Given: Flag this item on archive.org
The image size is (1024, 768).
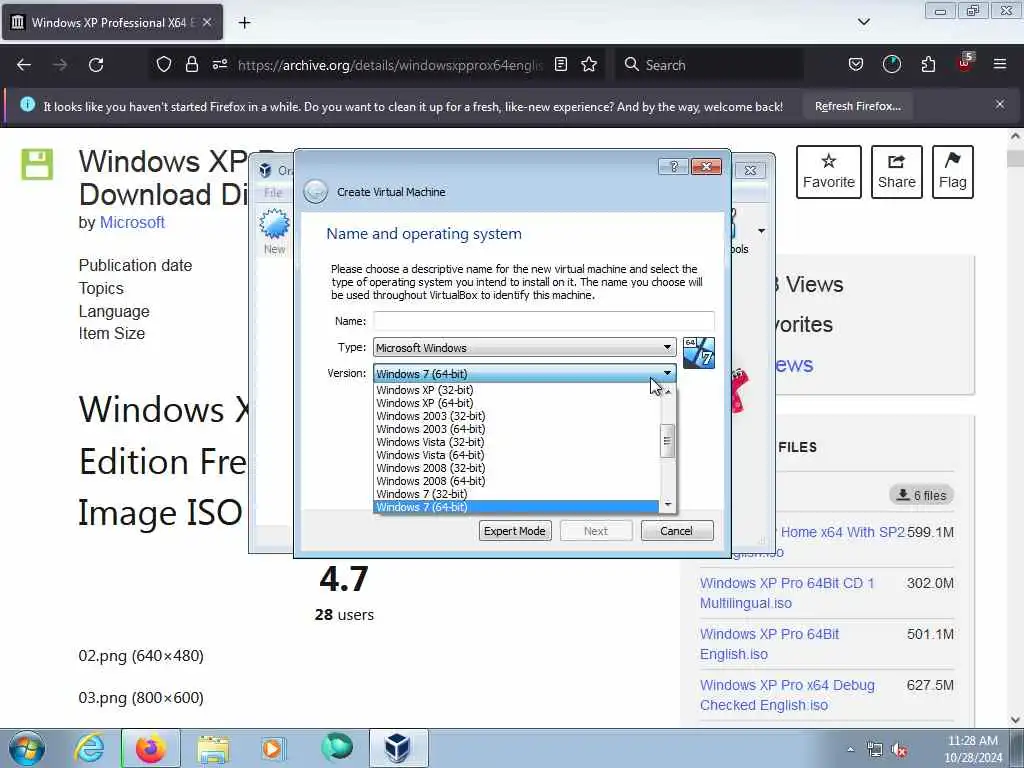Looking at the screenshot, I should coord(952,172).
